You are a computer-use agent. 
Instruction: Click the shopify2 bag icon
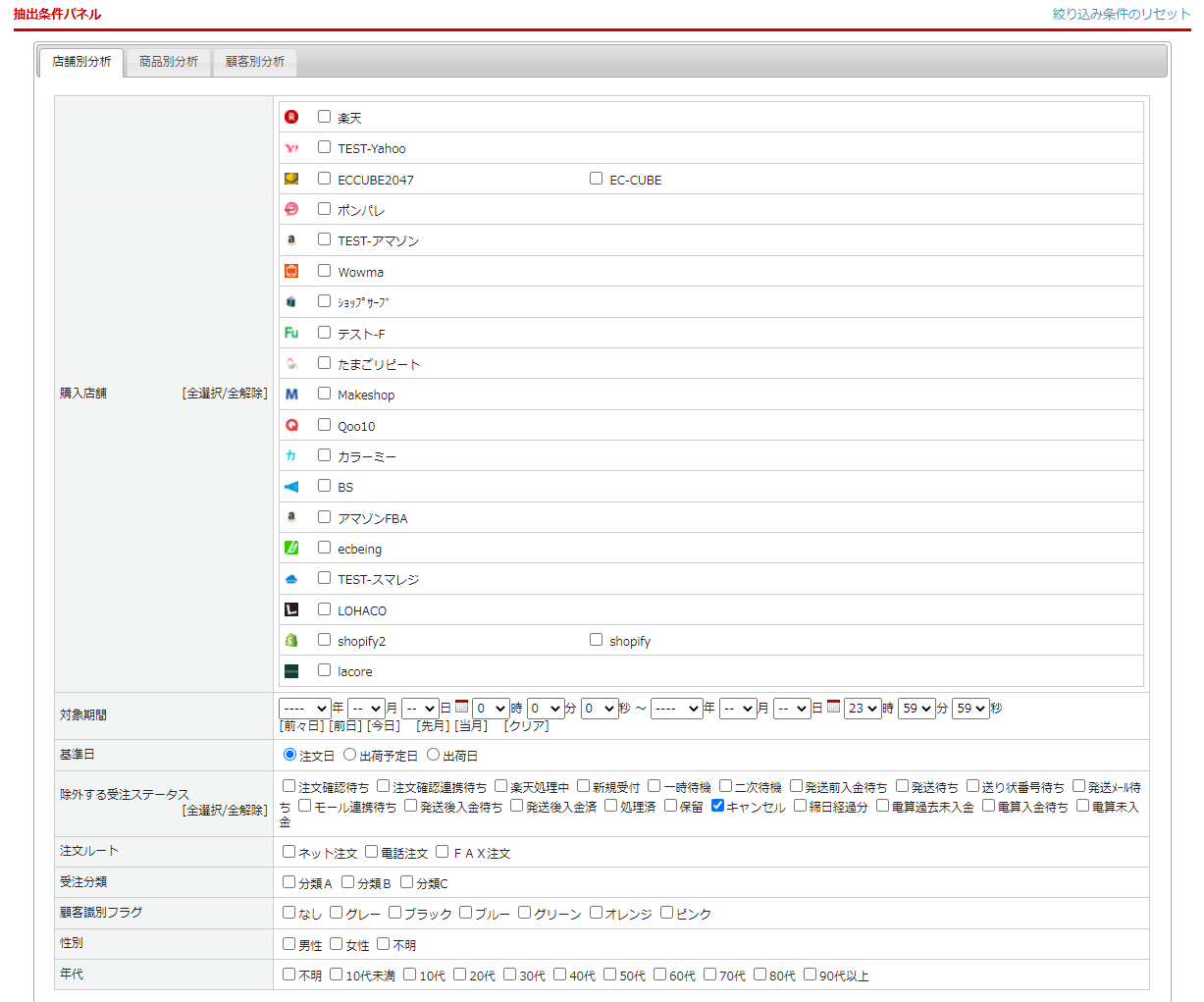(x=291, y=640)
